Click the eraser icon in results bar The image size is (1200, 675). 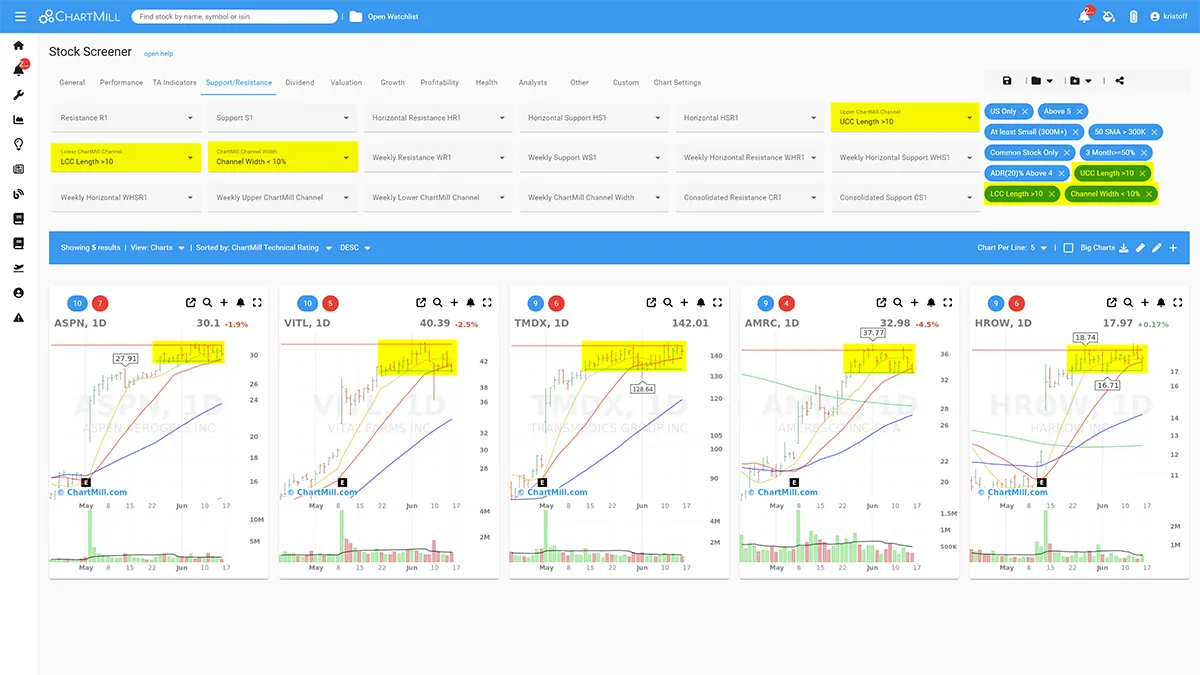(1140, 247)
